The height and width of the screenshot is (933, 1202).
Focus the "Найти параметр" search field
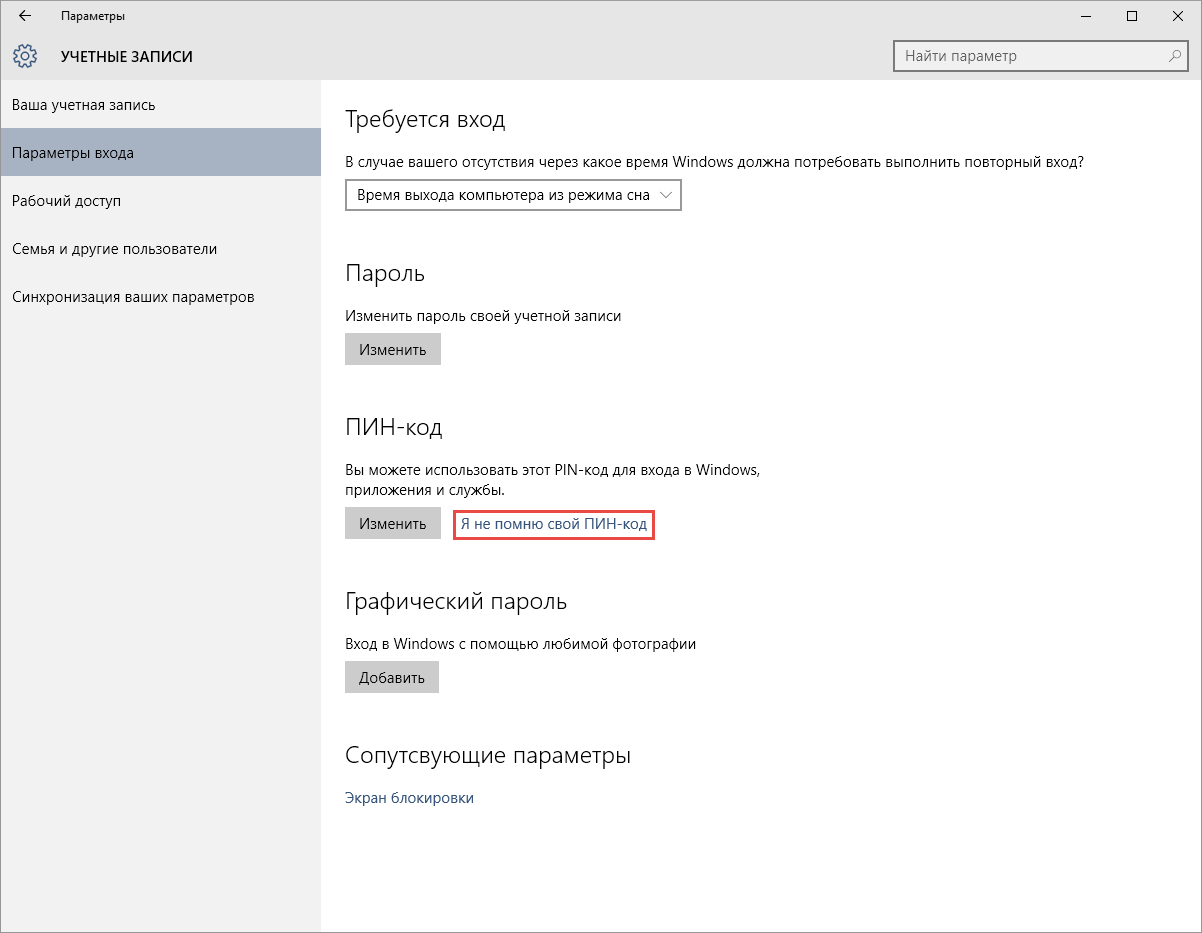point(1040,56)
